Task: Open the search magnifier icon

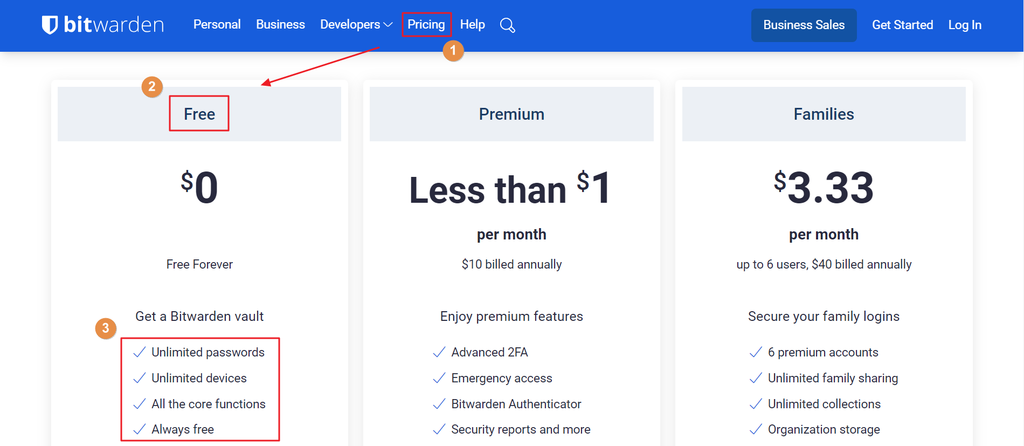Action: pyautogui.click(x=507, y=25)
